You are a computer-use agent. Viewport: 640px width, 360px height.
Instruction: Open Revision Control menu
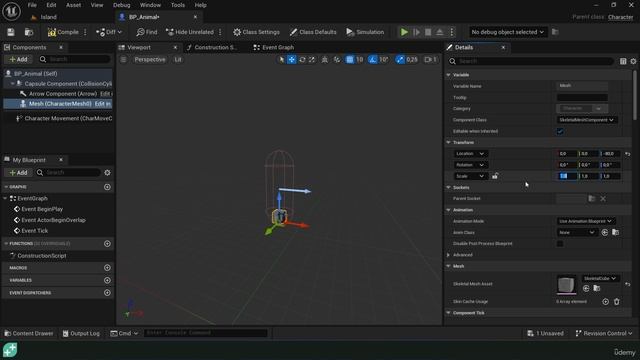tap(604, 333)
